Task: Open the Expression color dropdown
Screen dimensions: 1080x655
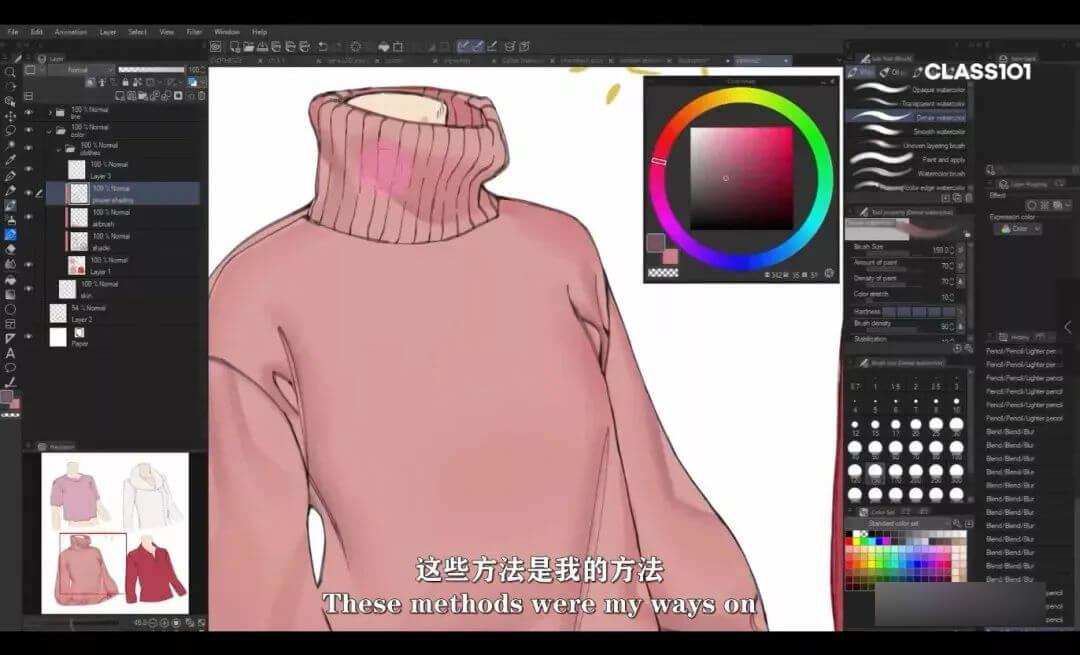Action: point(1020,229)
